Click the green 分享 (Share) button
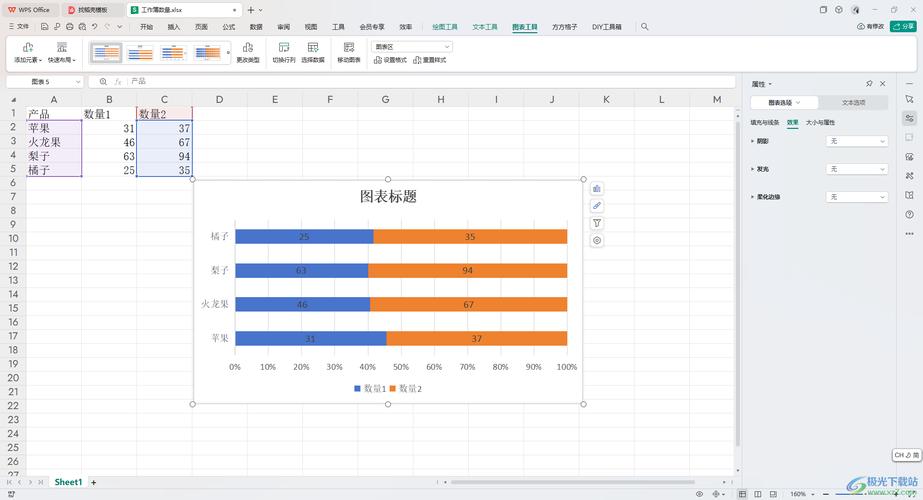This screenshot has width=923, height=500. (x=904, y=27)
